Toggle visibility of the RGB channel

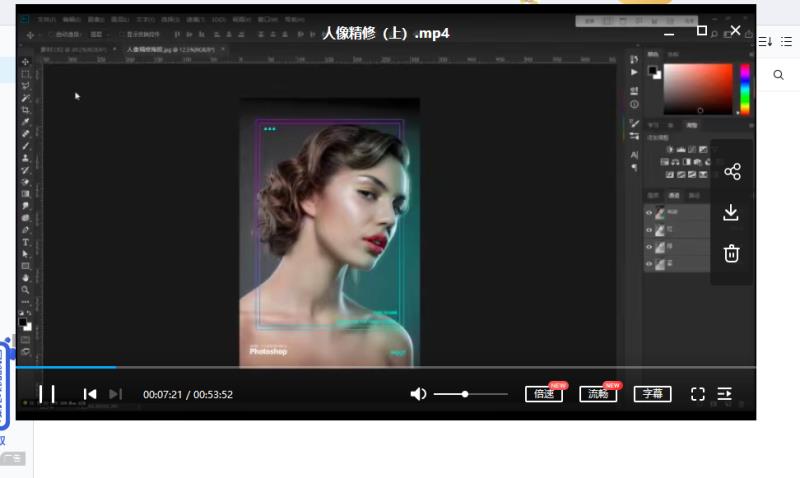(x=649, y=213)
